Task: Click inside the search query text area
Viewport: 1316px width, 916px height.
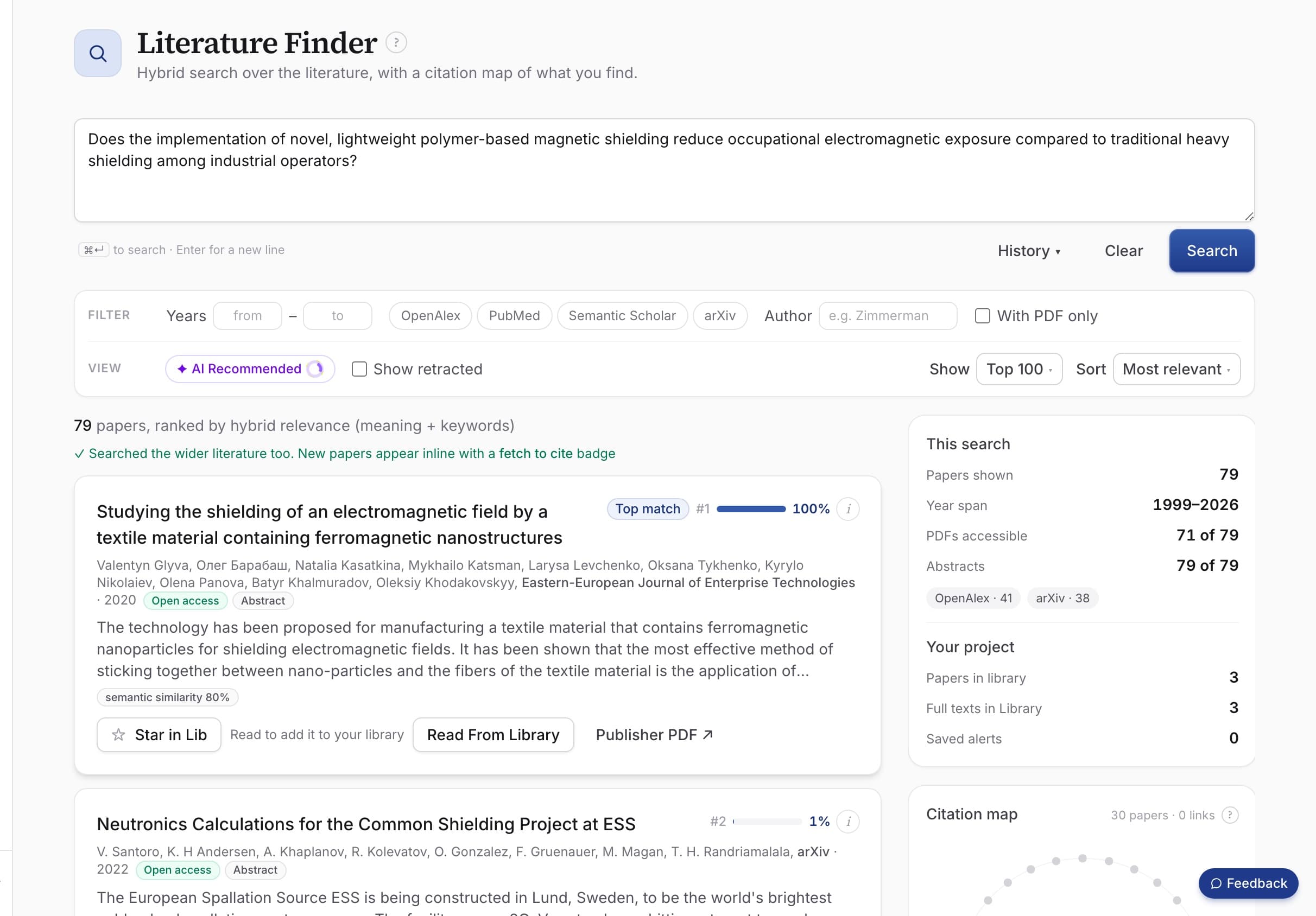Action: [664, 170]
